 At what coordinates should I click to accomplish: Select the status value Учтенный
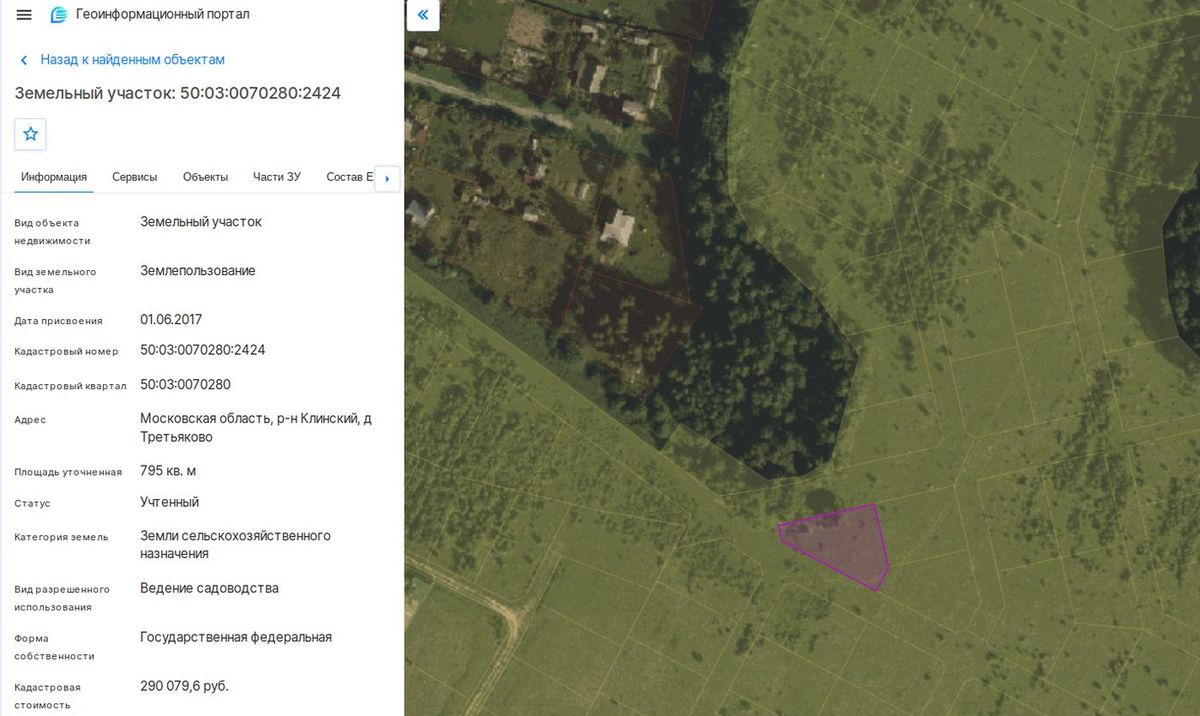[170, 502]
